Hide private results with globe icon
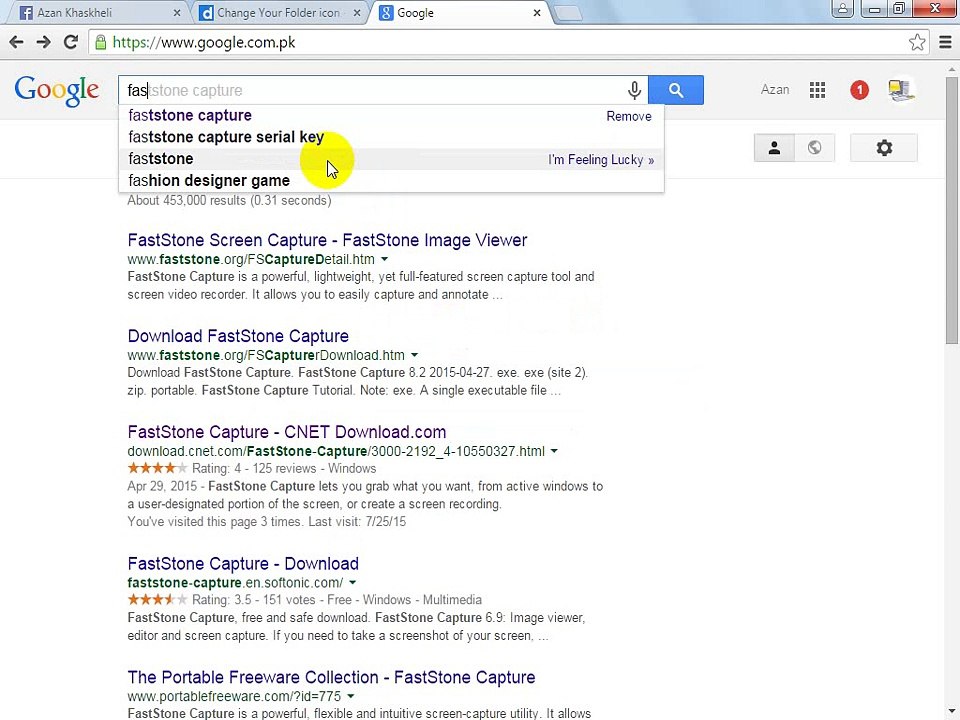 pos(814,148)
